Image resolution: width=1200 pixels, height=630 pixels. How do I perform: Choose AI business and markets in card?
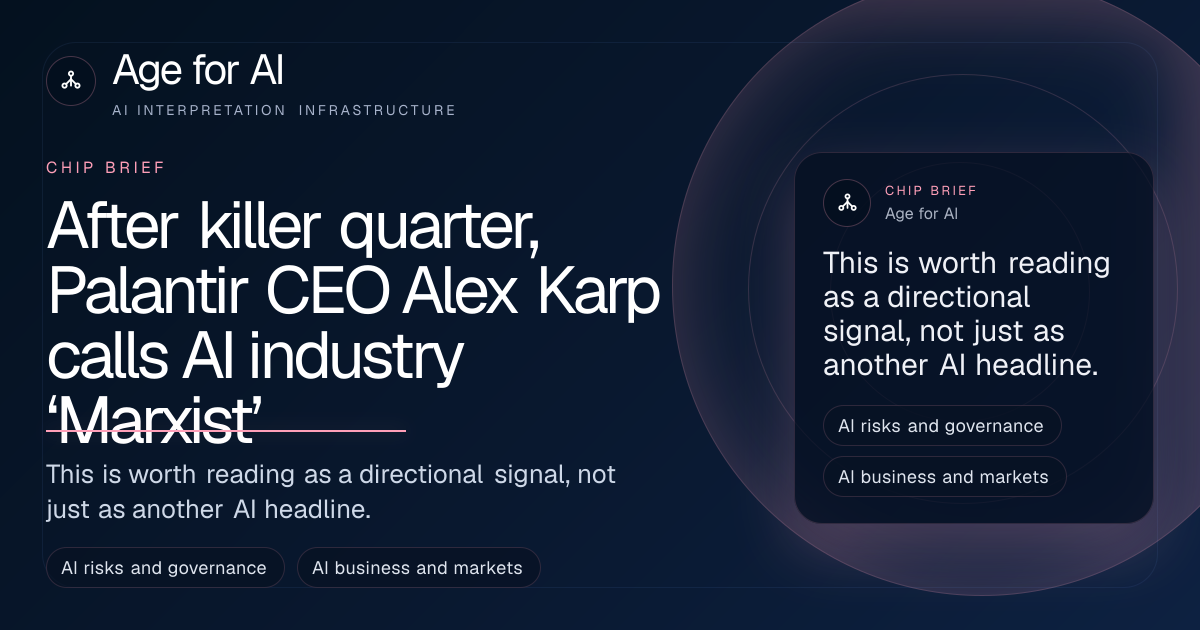(x=945, y=477)
